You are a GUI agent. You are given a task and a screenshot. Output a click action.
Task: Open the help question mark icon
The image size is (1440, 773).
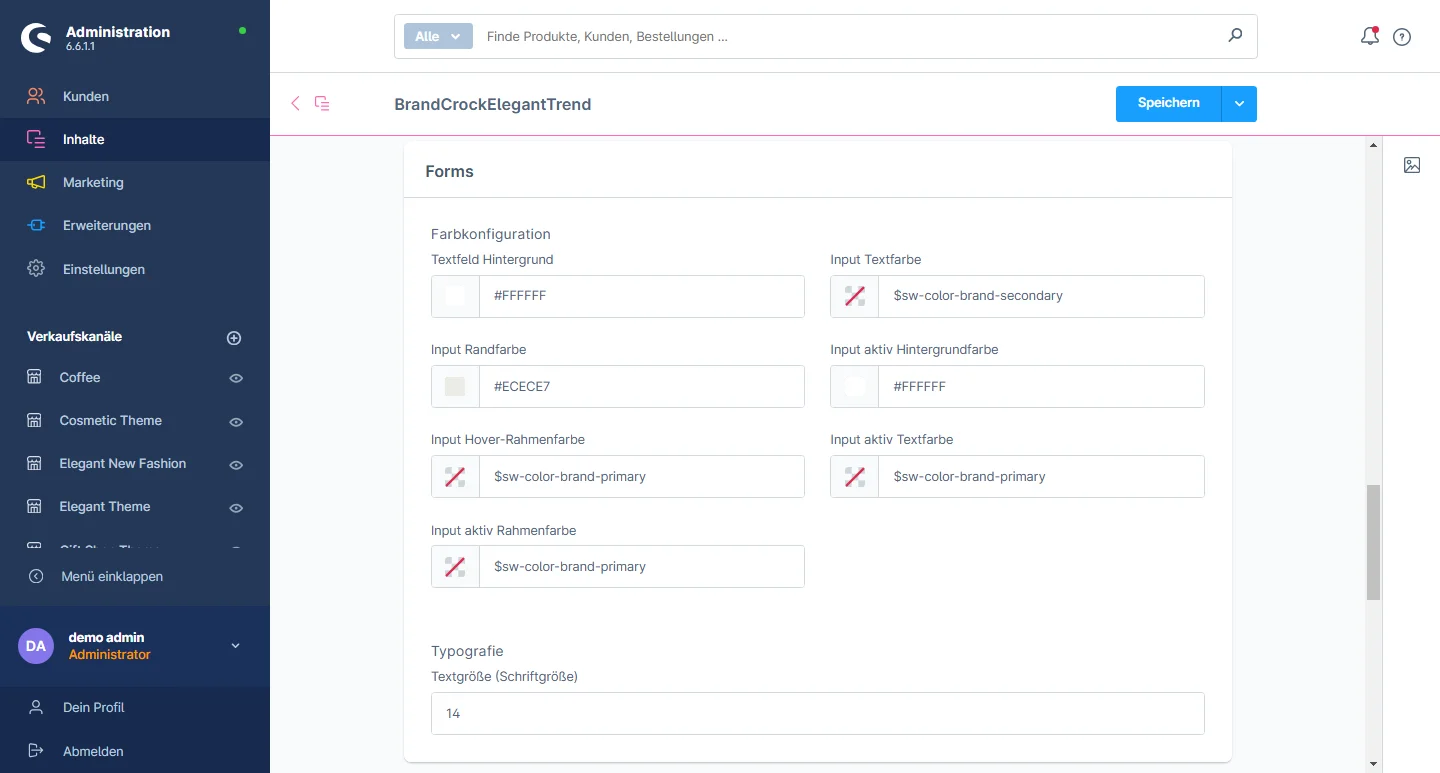click(x=1402, y=37)
